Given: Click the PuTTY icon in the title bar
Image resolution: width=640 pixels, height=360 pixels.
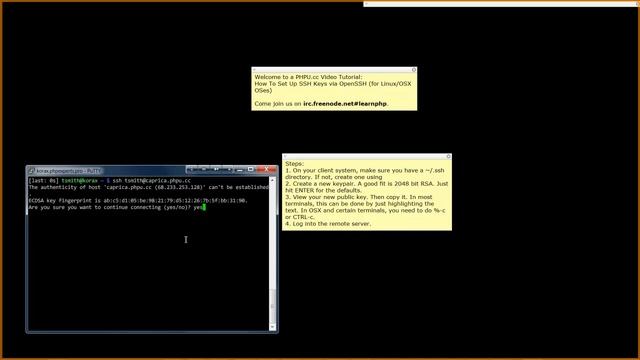Looking at the screenshot, I should tap(31, 171).
